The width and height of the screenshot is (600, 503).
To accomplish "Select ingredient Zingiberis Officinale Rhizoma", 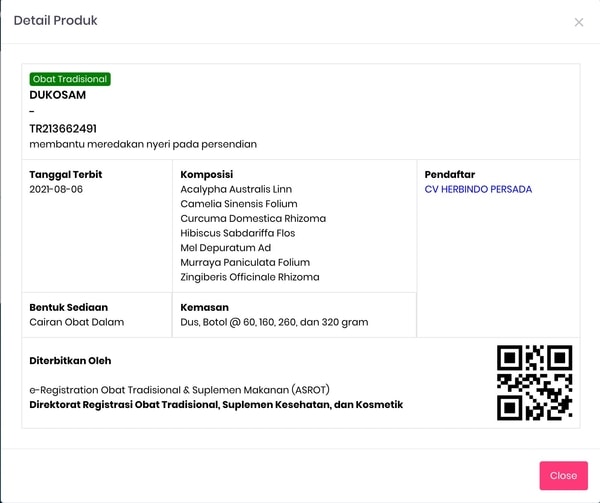I will [x=250, y=277].
